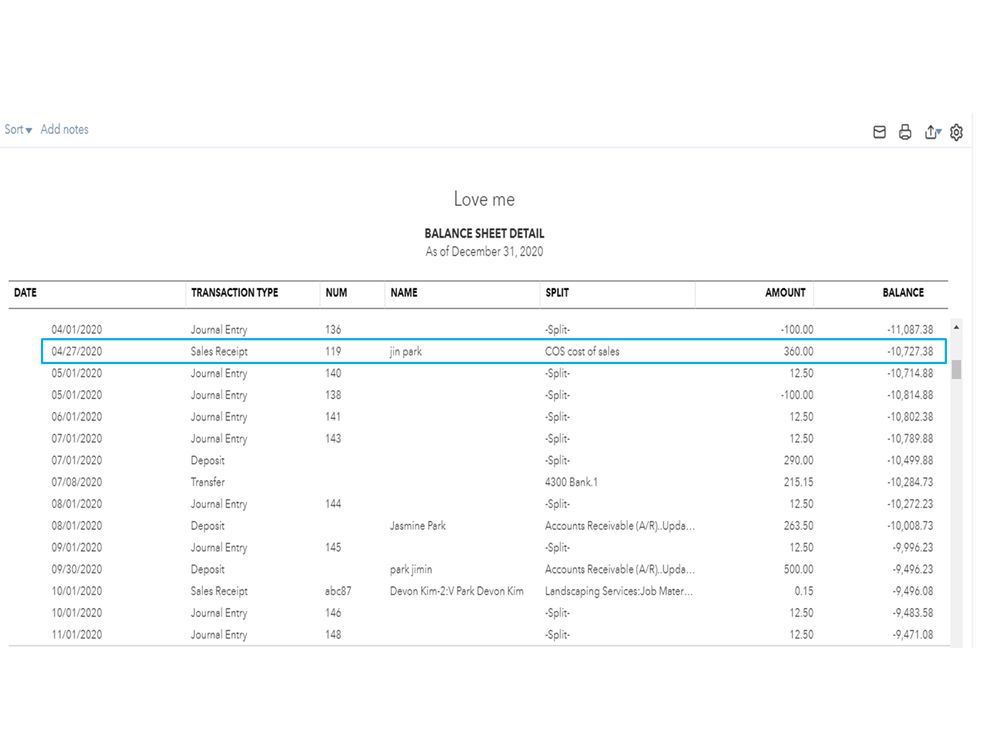Open report settings gear icon

pos(957,132)
